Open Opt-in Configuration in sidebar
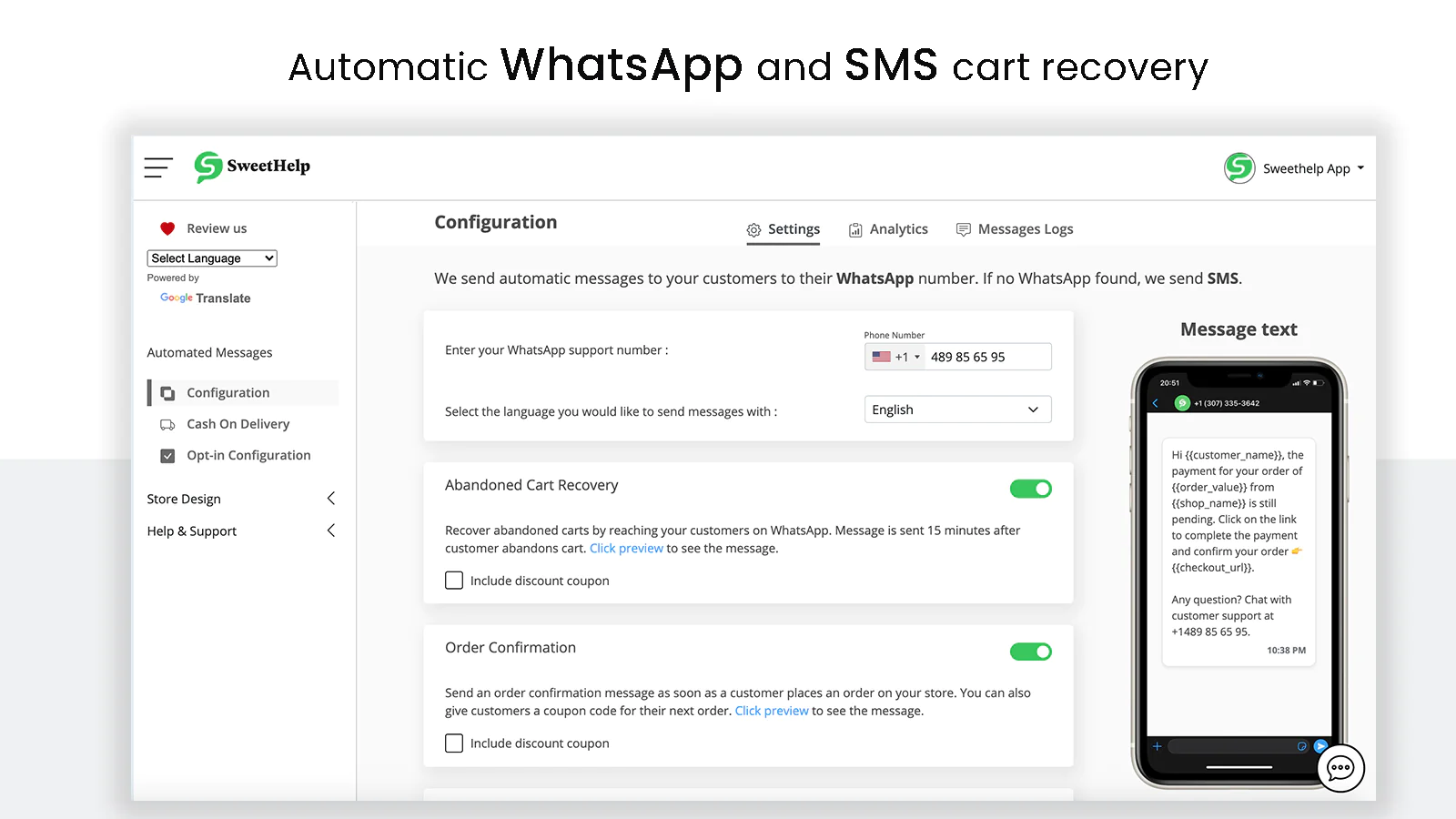 [248, 456]
